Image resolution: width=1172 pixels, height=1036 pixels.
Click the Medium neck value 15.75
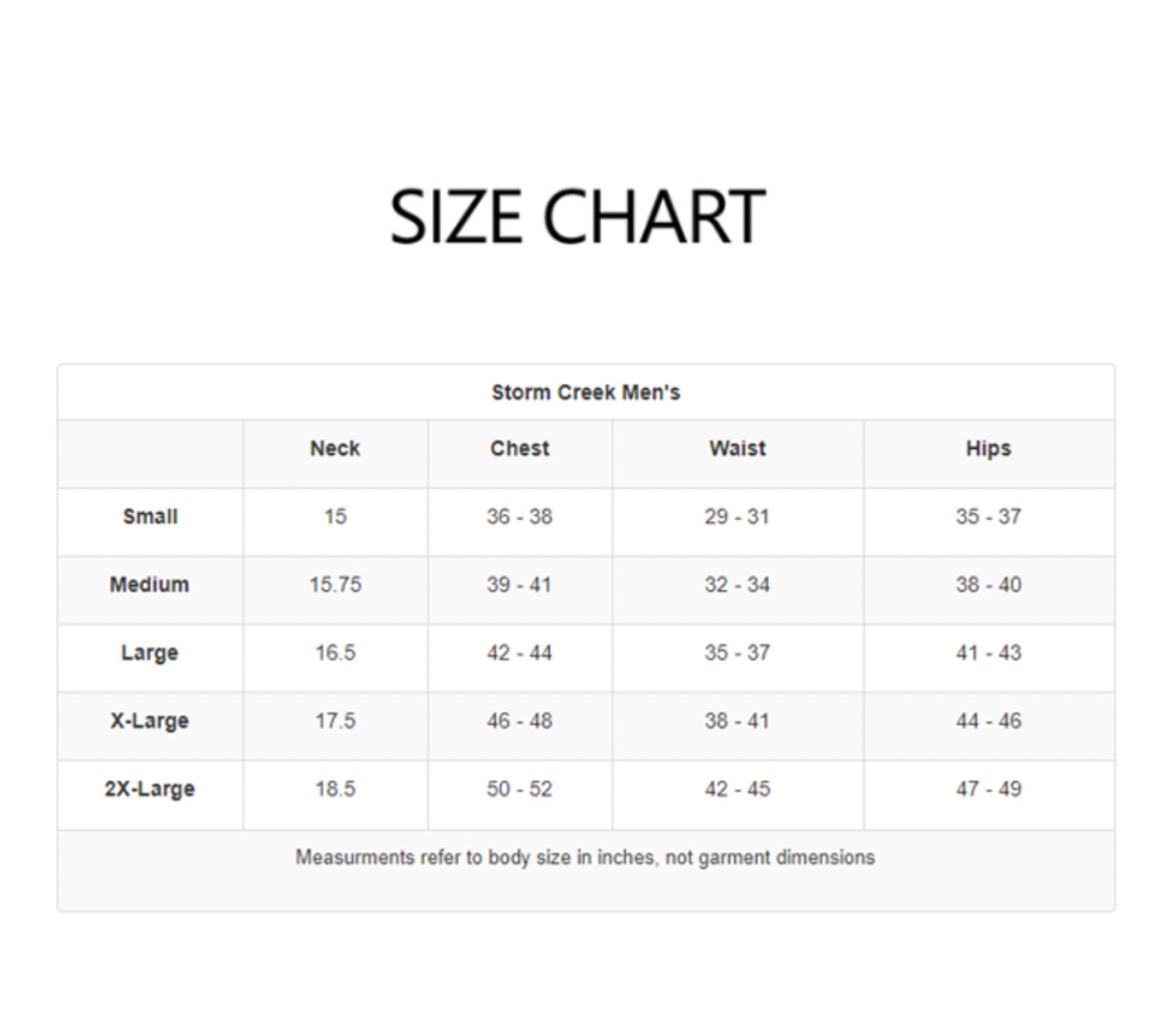pos(334,584)
